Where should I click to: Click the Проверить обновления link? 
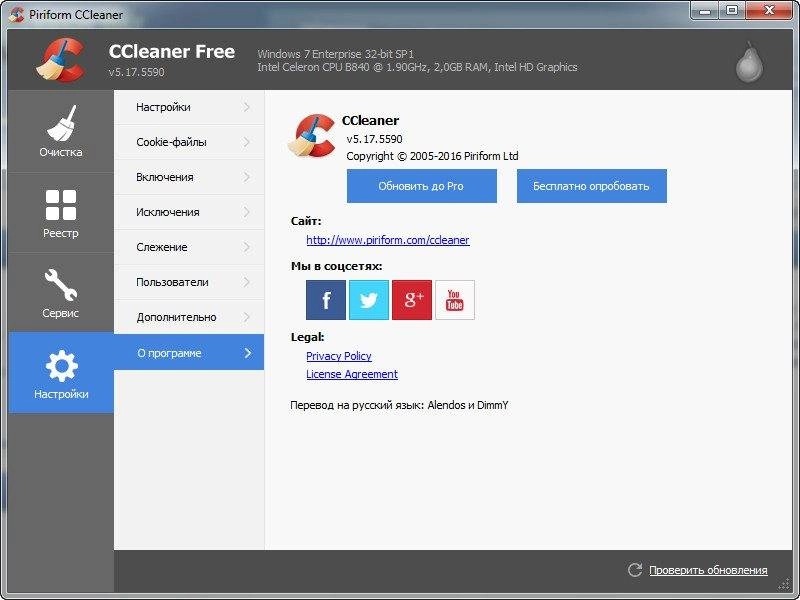pos(708,570)
